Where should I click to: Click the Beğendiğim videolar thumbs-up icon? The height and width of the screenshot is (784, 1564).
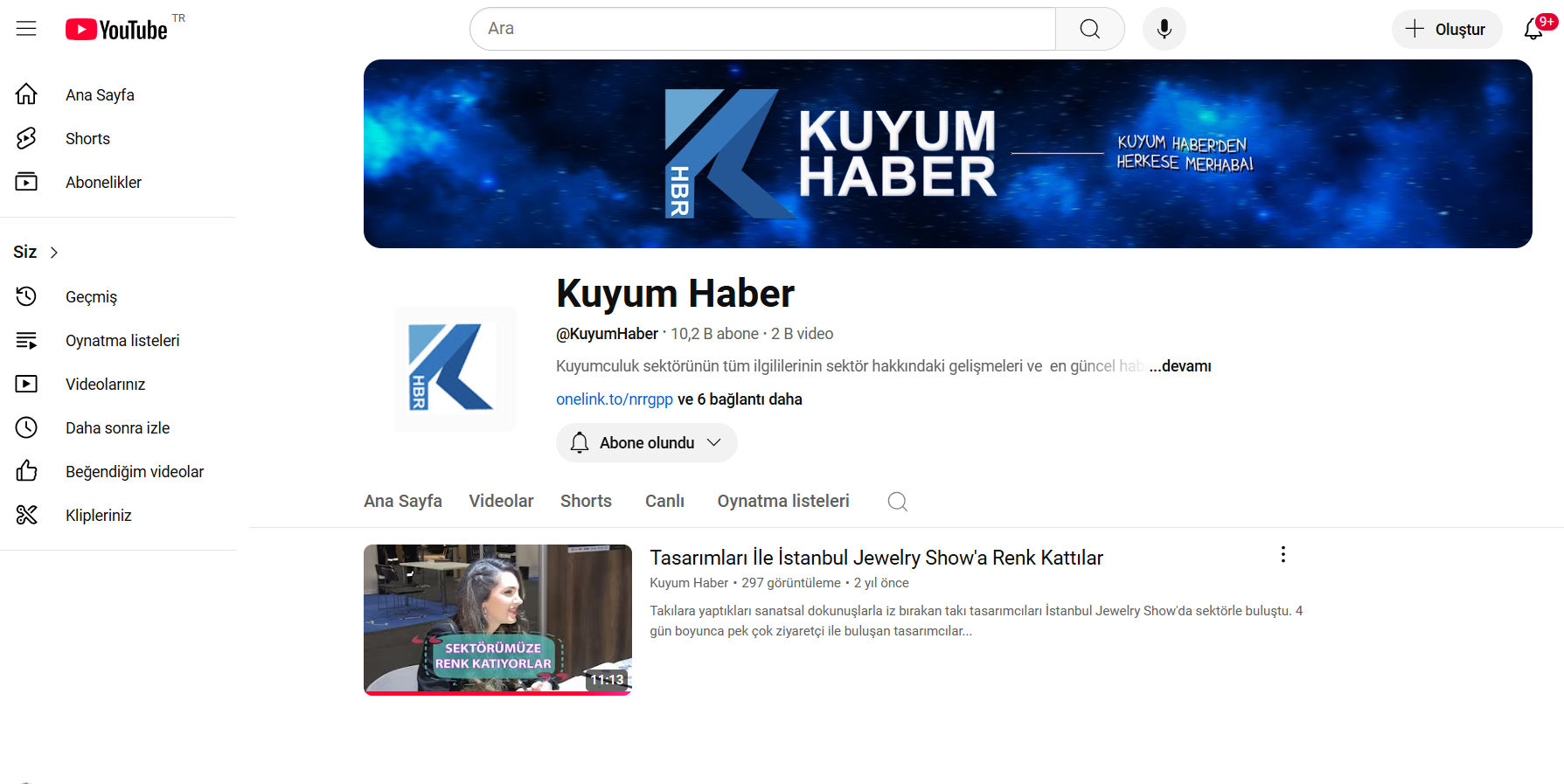[x=26, y=471]
